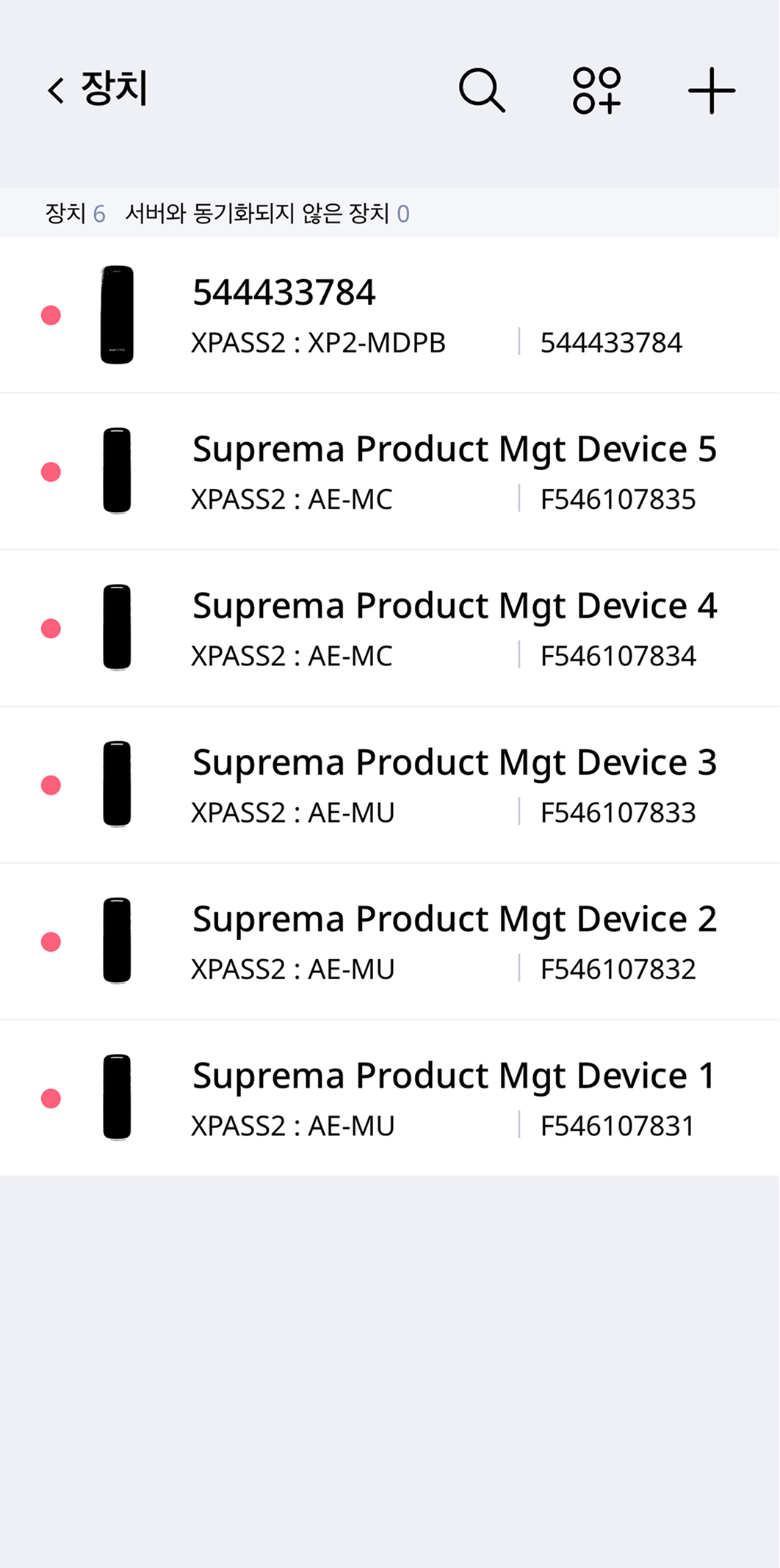
Task: Open device search with magnifier icon
Action: coord(482,90)
